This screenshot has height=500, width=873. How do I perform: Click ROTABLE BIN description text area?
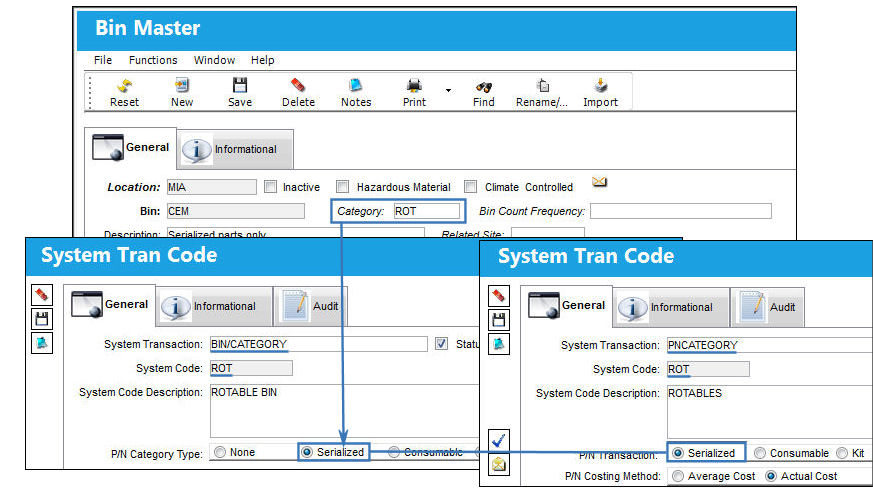point(344,411)
